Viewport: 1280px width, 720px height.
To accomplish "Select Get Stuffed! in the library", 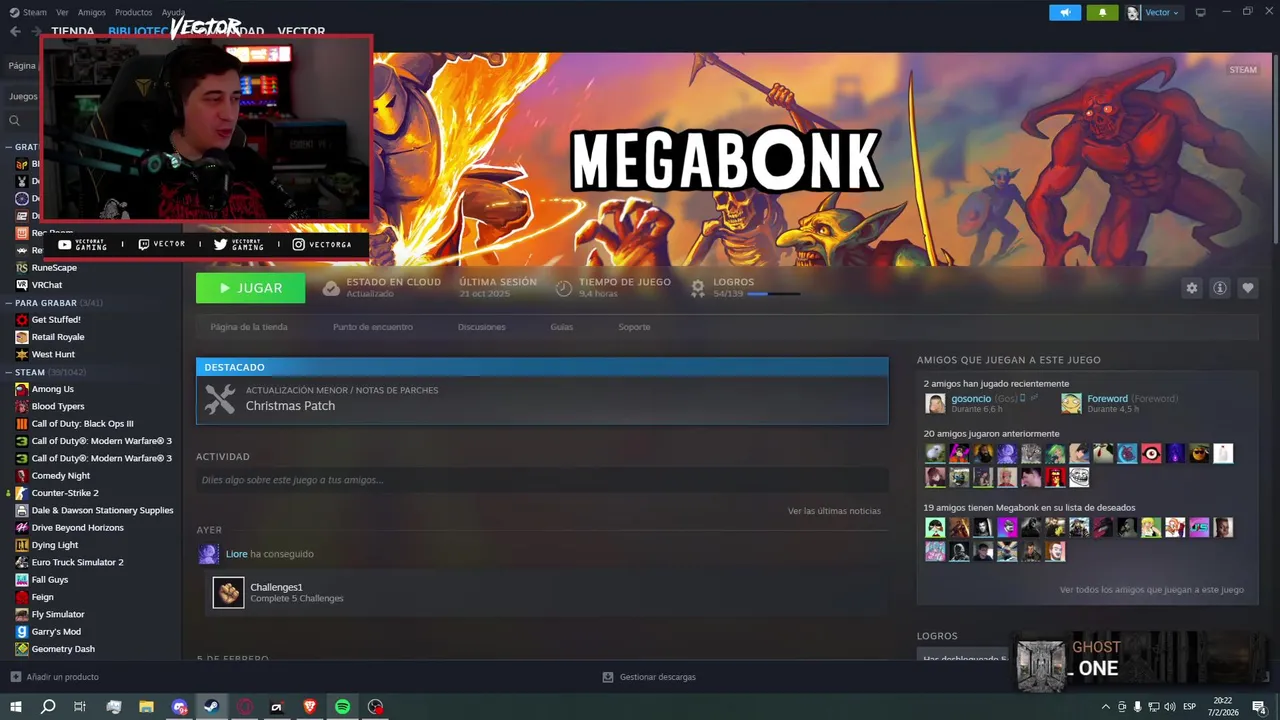I will click(x=56, y=320).
